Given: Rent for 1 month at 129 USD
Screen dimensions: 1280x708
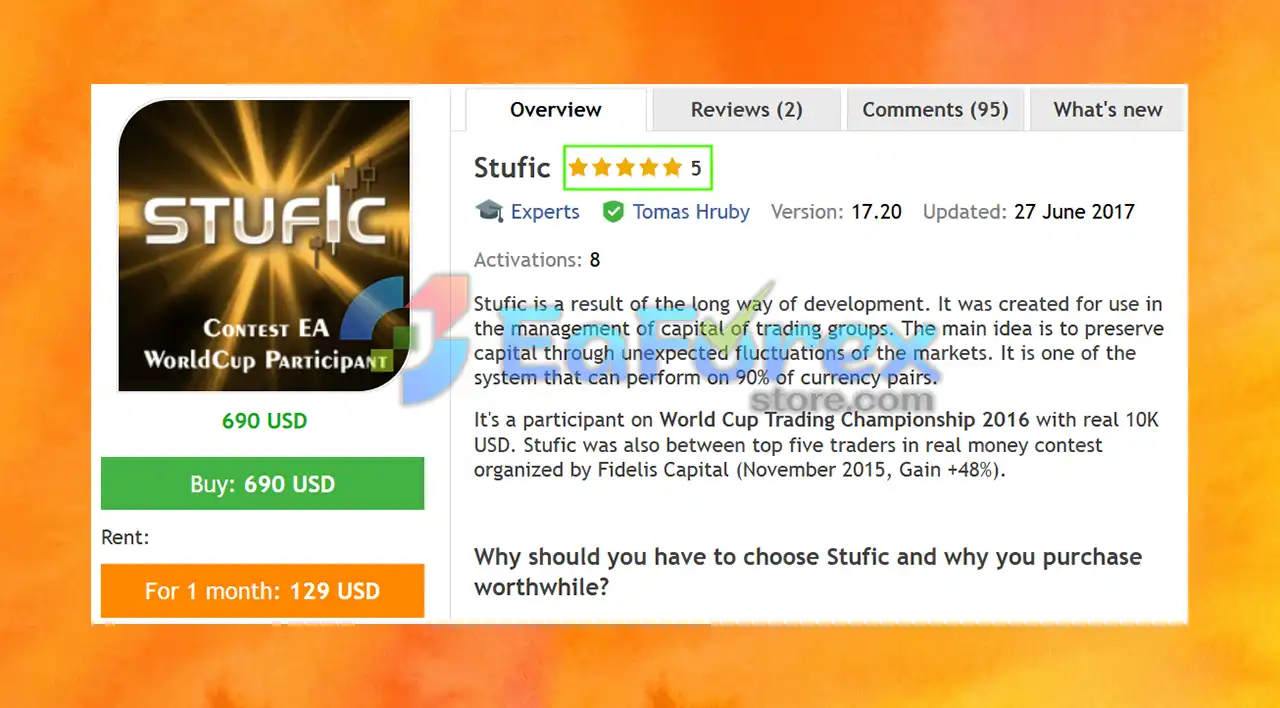Looking at the screenshot, I should point(263,591).
